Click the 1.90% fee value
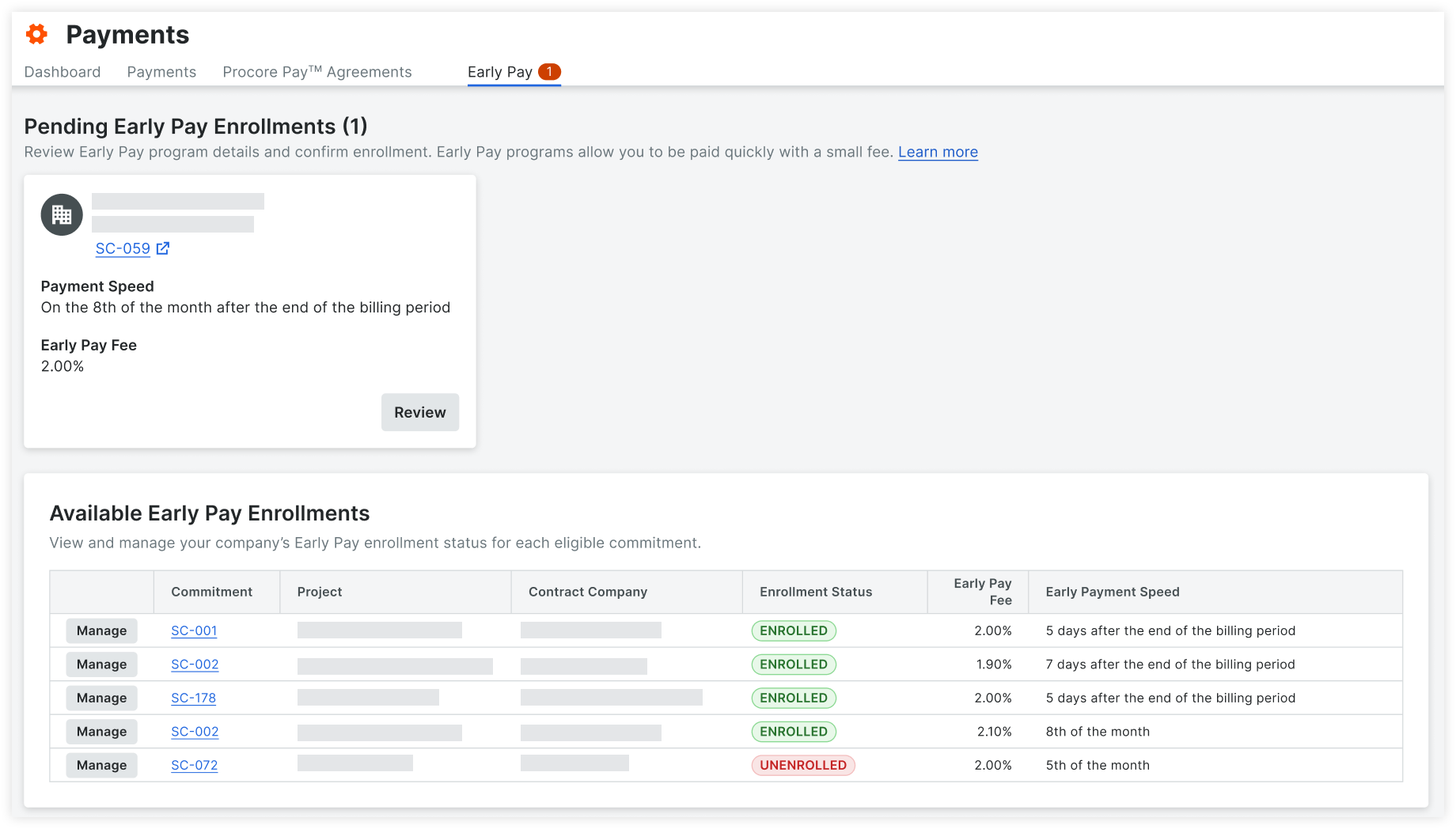The height and width of the screenshot is (829, 1456). click(x=994, y=664)
